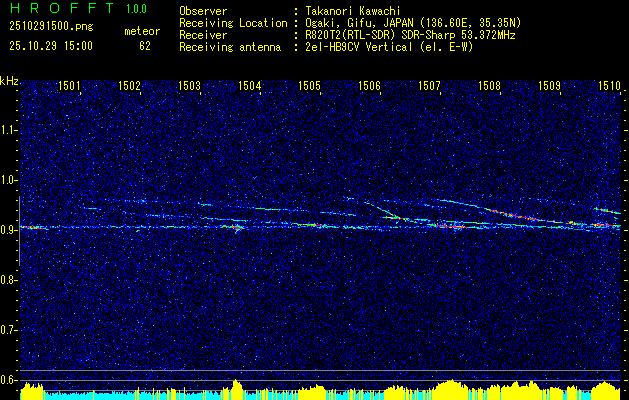The height and width of the screenshot is (400, 629).
Task: Click the 1501 time marker
Action: pyautogui.click(x=69, y=85)
